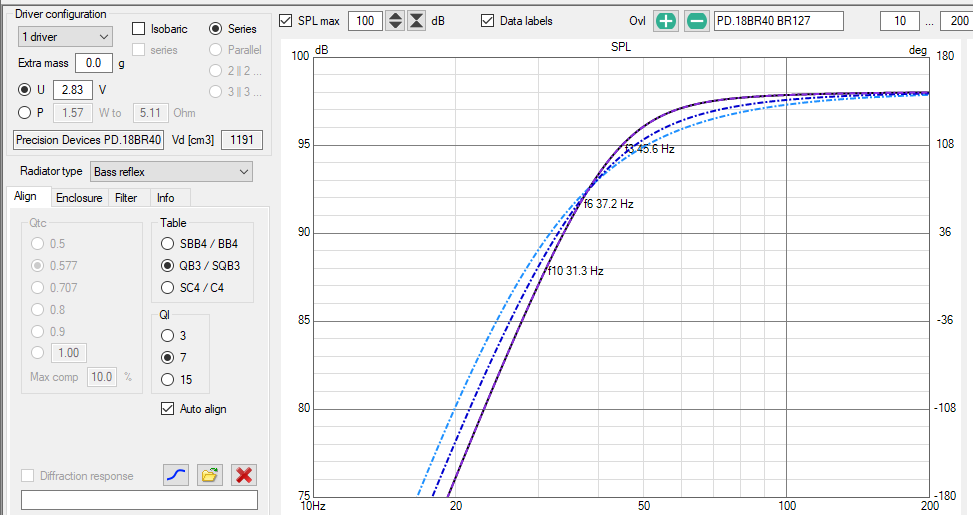
Task: Toggle the Data labels checkbox
Action: [487, 20]
